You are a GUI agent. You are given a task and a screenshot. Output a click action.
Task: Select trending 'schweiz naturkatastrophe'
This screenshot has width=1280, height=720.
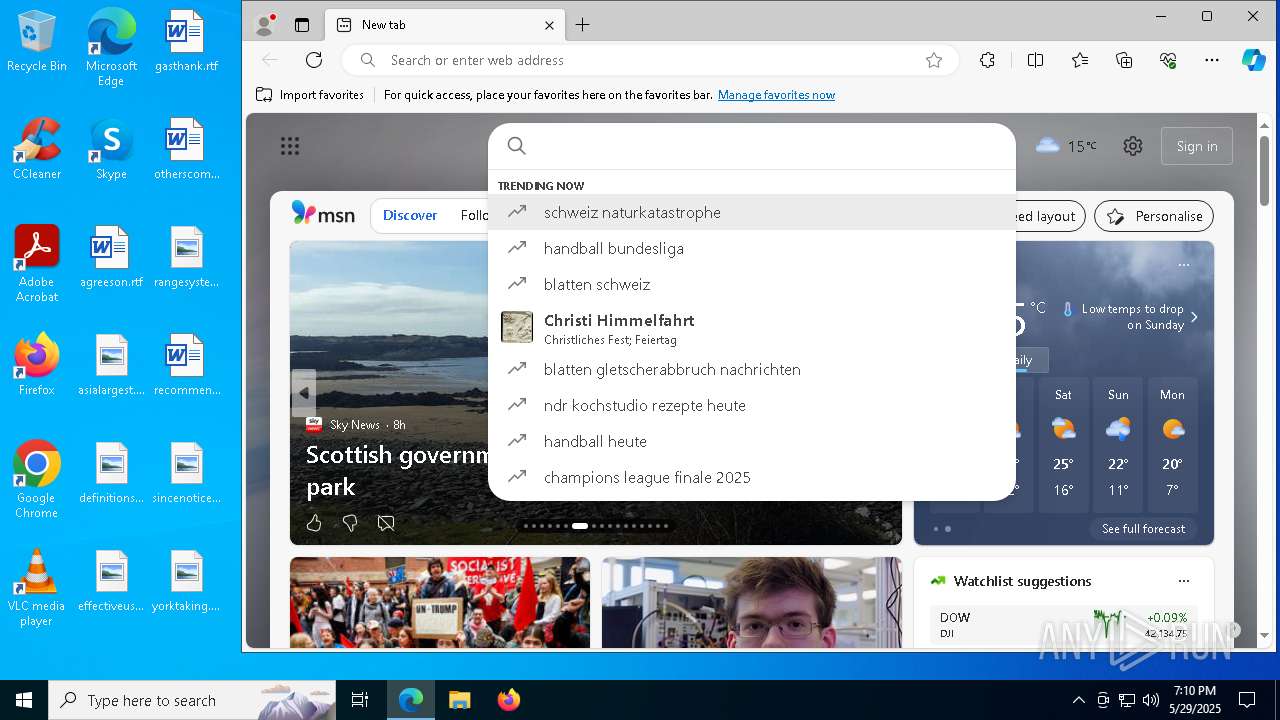pos(752,212)
